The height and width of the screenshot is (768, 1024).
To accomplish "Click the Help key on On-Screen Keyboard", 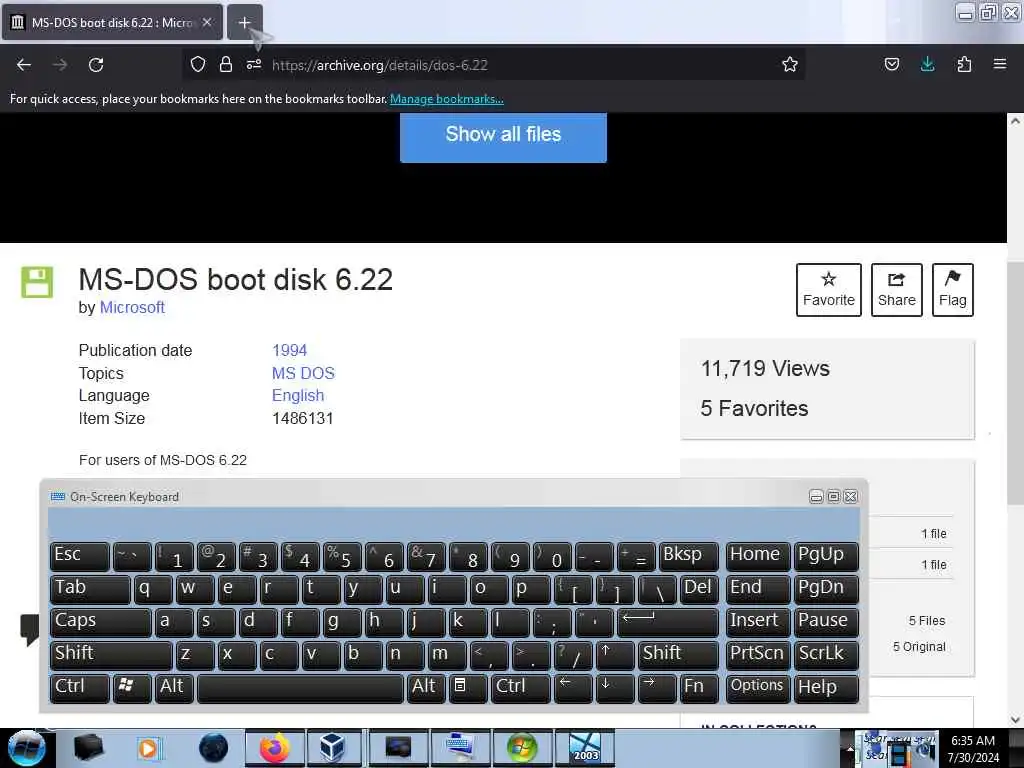I will point(826,688).
